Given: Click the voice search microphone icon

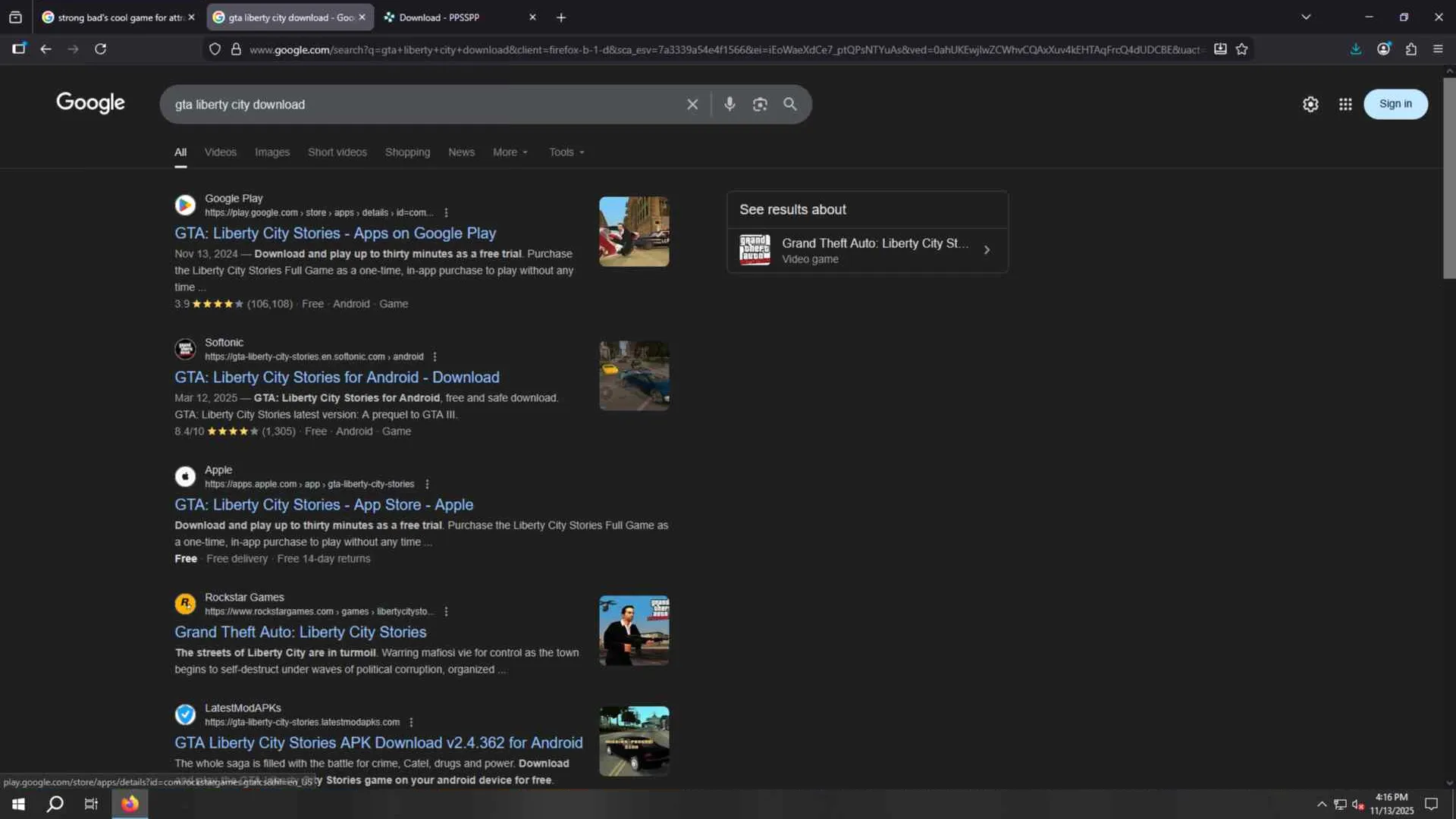Looking at the screenshot, I should pos(729,105).
